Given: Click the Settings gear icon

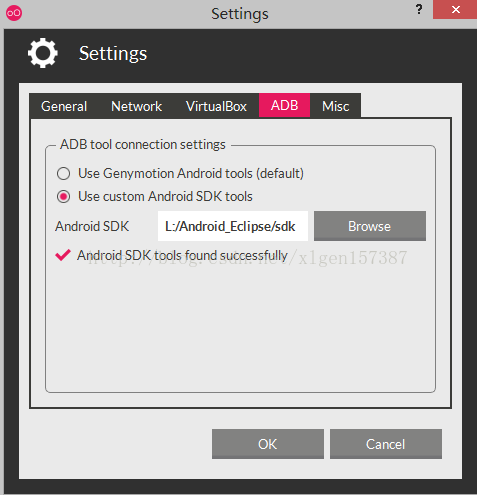Looking at the screenshot, I should [x=43, y=53].
